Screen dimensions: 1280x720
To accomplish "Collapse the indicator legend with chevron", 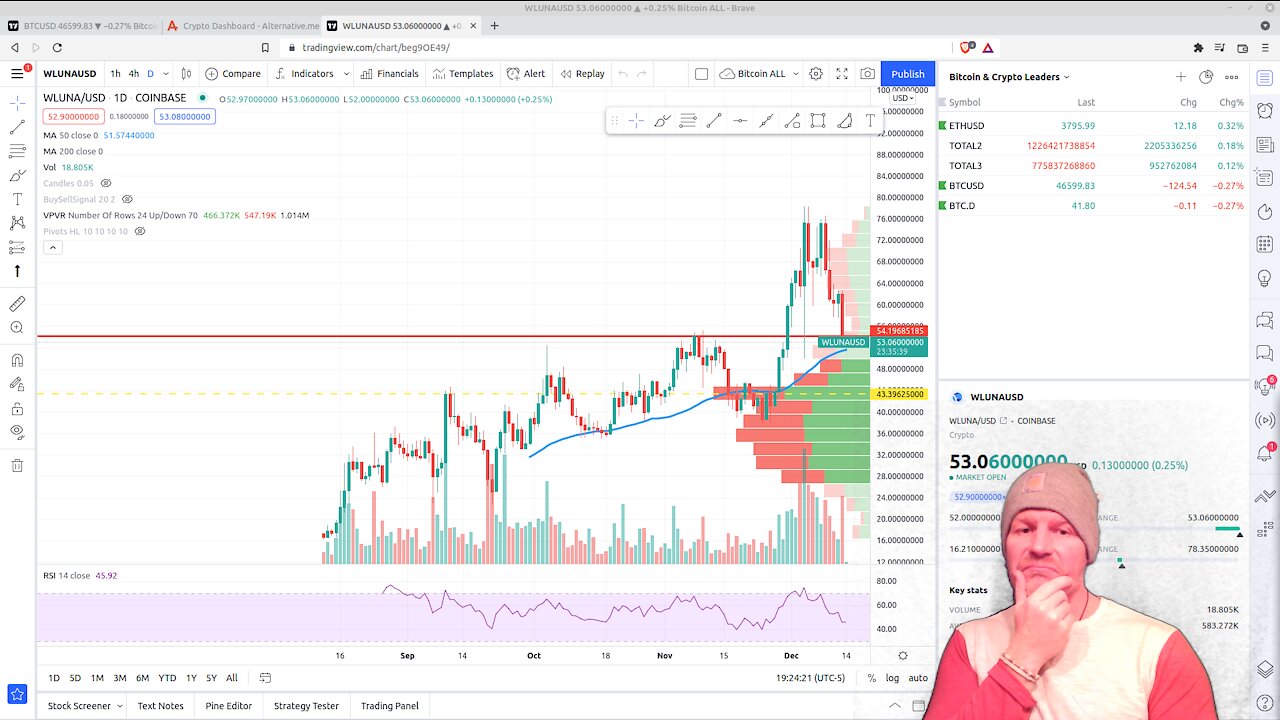I will tap(52, 247).
